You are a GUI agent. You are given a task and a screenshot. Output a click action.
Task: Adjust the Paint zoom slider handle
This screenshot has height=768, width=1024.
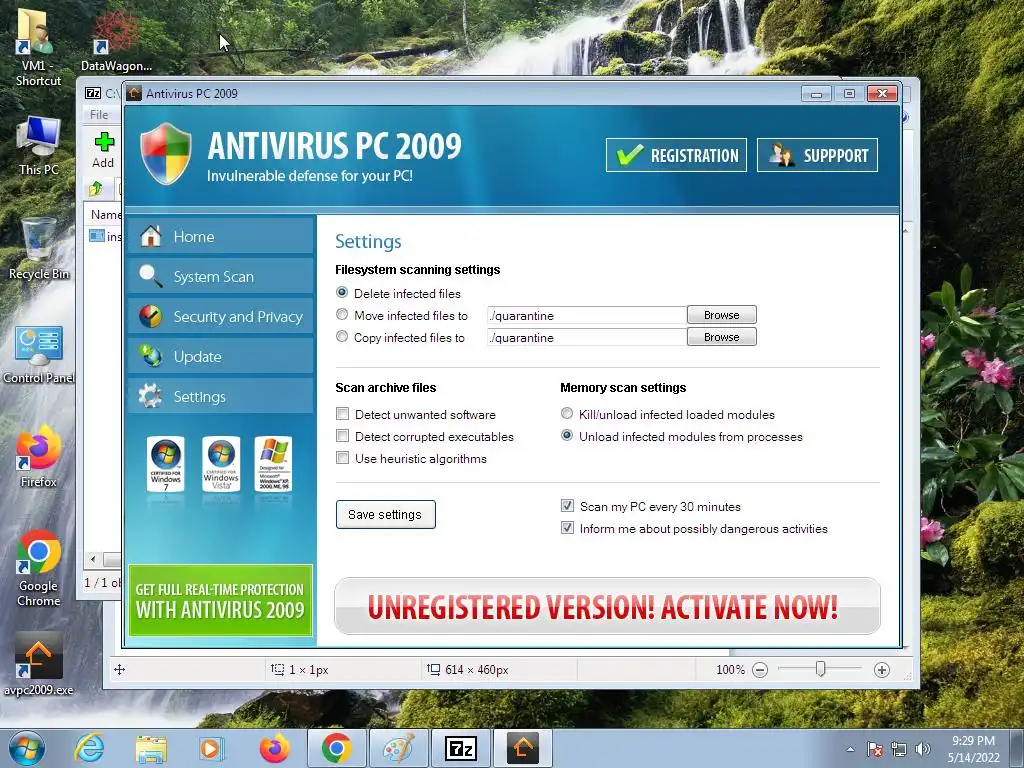(820, 669)
